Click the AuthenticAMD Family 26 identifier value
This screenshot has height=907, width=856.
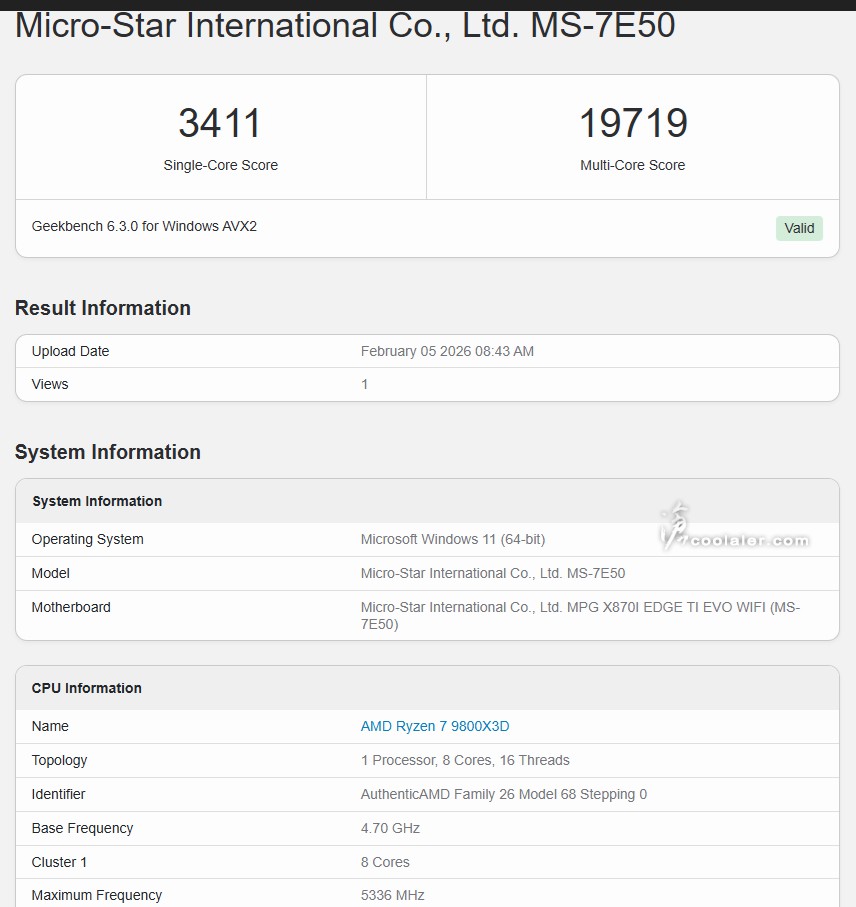pos(504,794)
